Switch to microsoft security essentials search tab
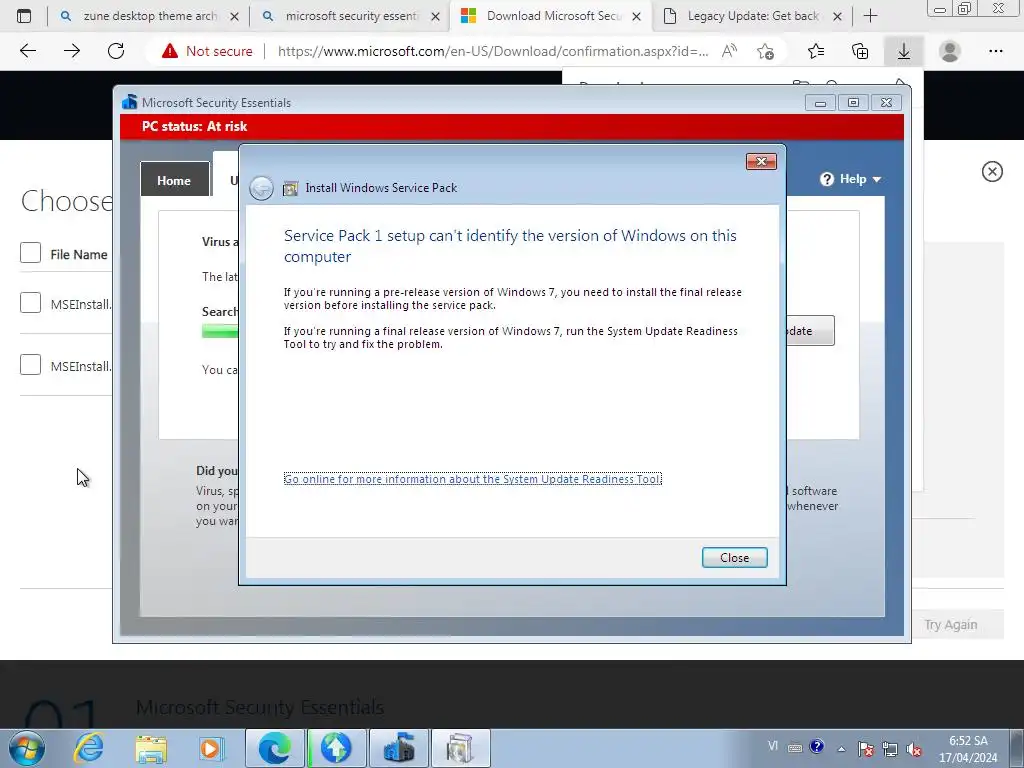Screen dimensions: 1024x768 click(x=352, y=16)
